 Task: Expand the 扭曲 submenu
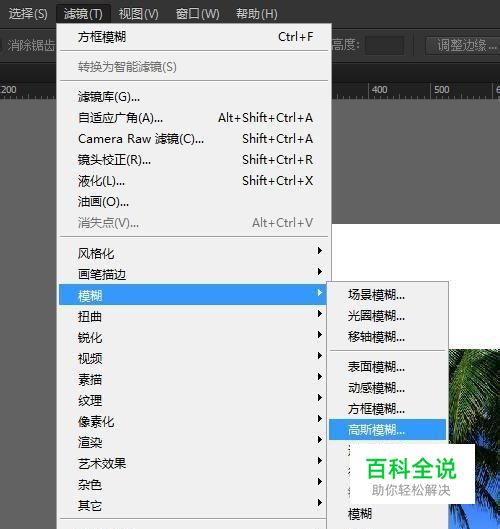coord(193,316)
